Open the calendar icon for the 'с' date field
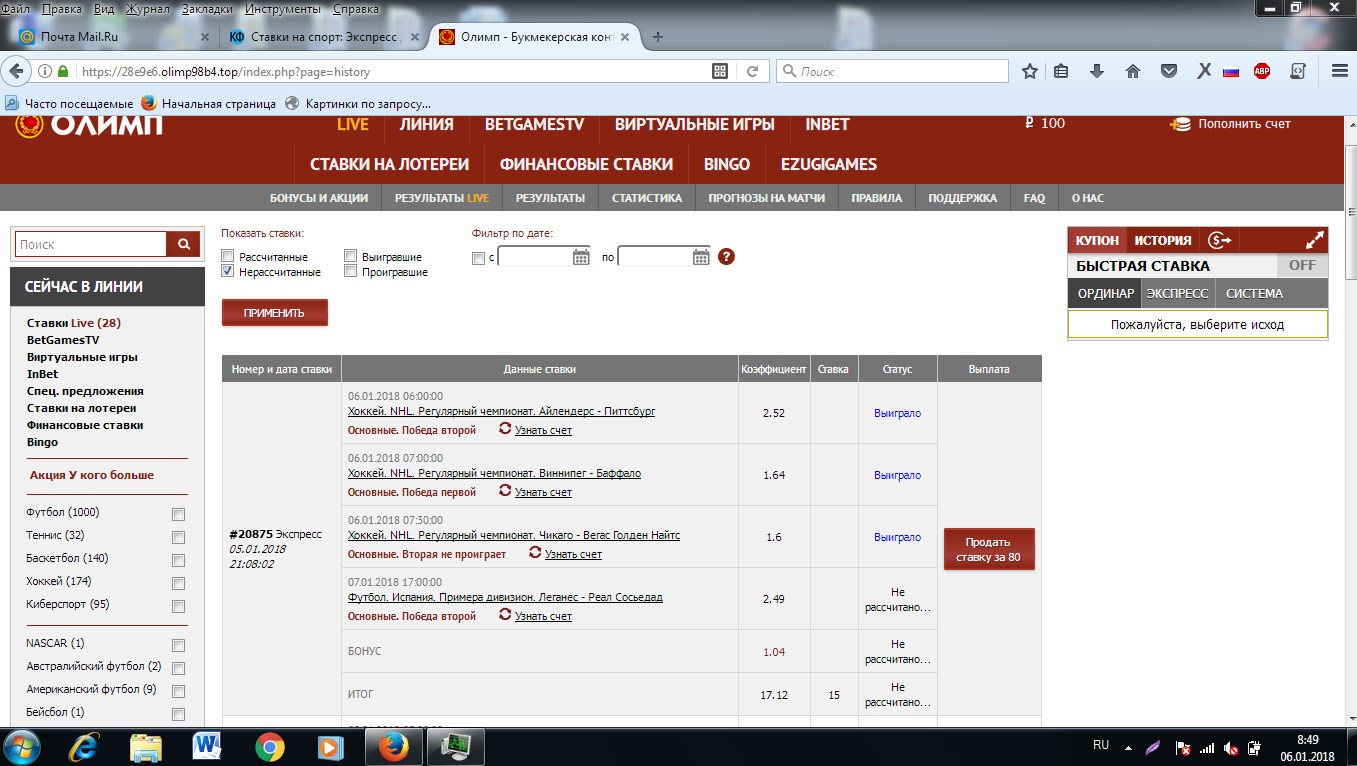 tap(581, 257)
